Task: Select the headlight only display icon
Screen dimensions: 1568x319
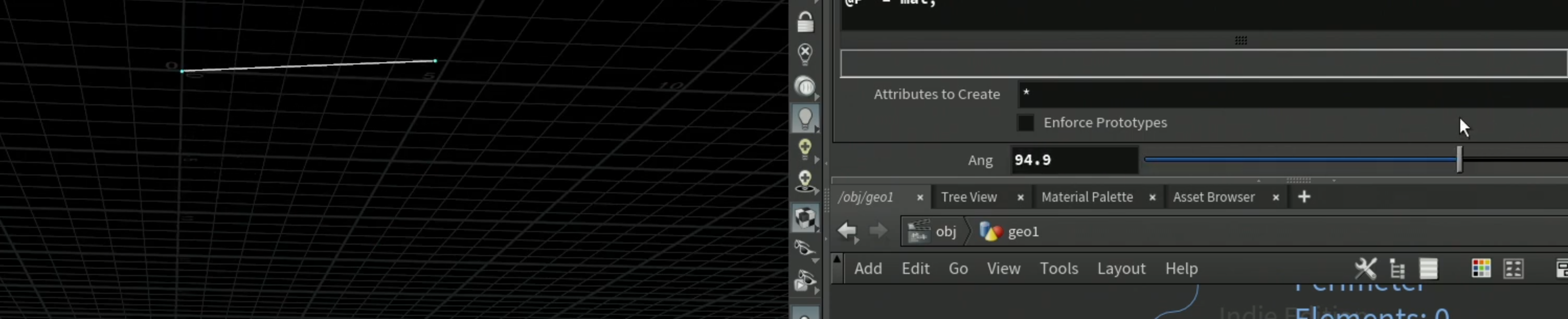Action: coord(805,86)
